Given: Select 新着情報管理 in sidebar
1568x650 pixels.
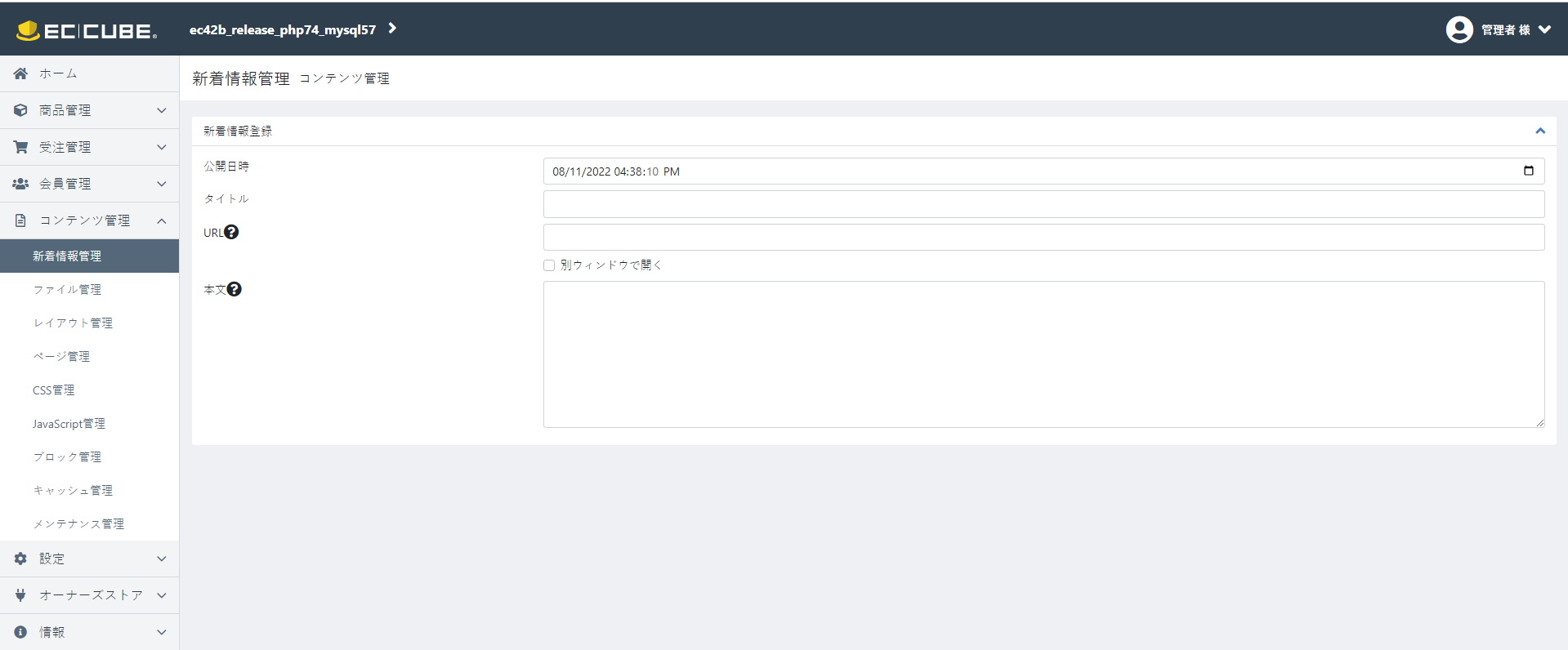Looking at the screenshot, I should [89, 256].
